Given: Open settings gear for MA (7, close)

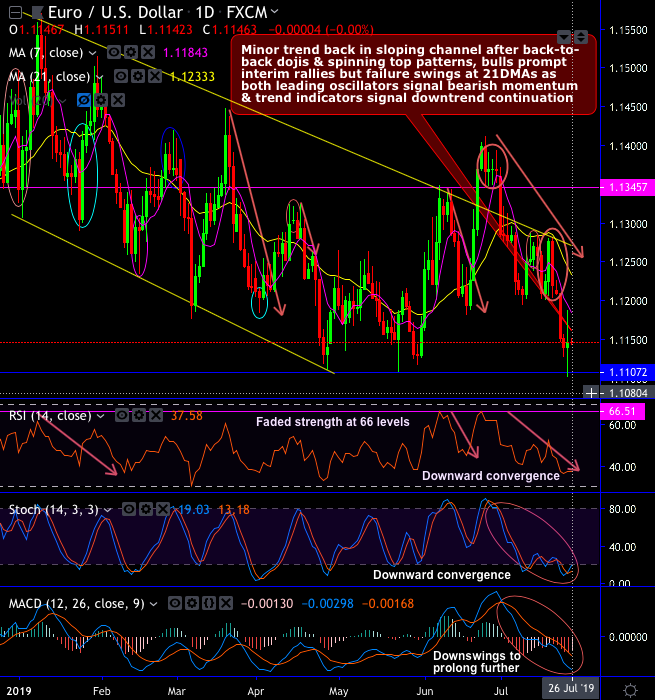Looking at the screenshot, I should 131,53.
